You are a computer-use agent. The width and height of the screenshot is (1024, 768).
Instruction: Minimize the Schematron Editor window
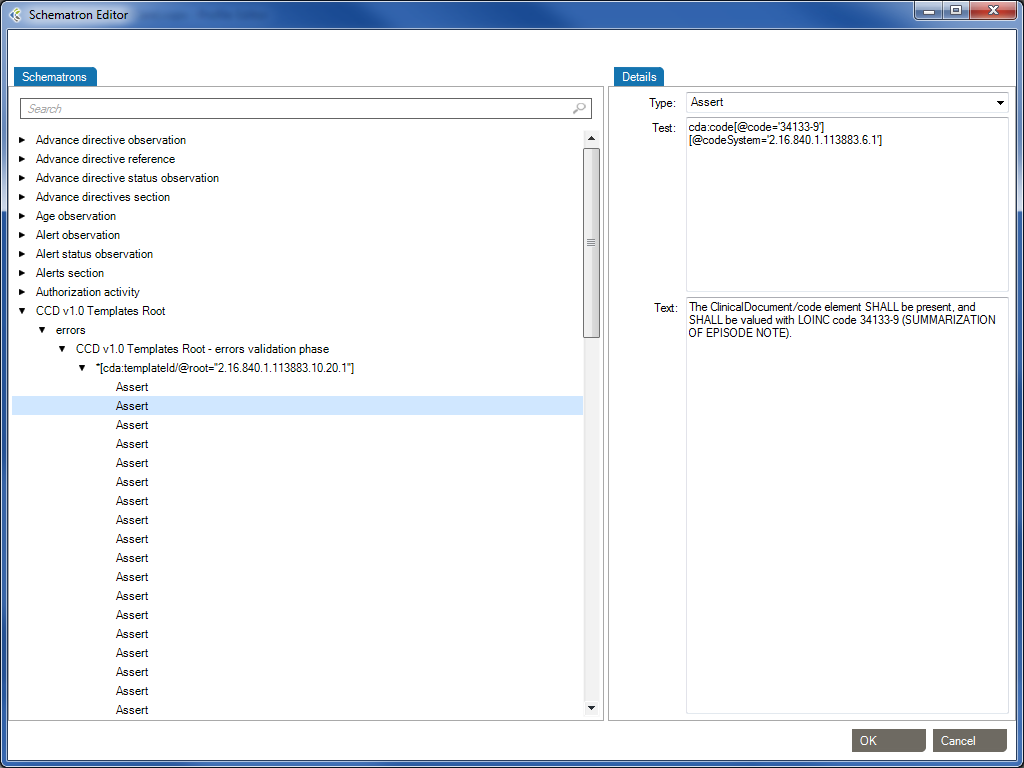click(x=929, y=10)
